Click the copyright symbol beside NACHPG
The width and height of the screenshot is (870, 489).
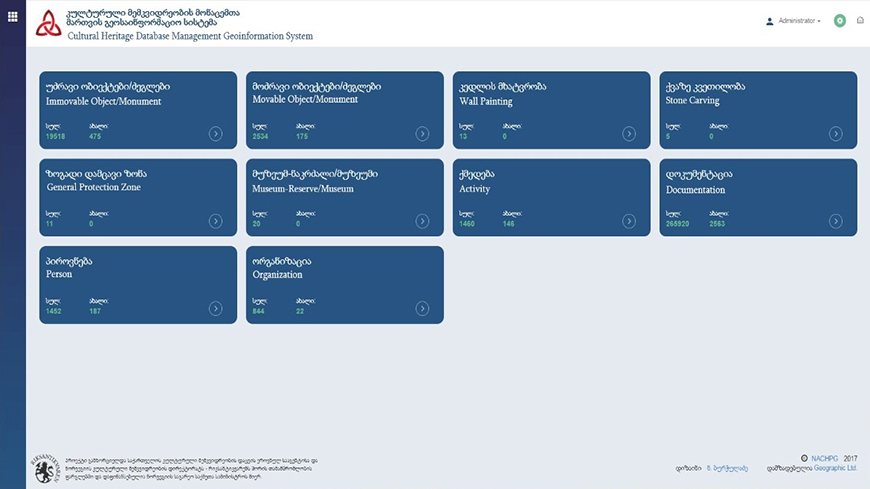coord(804,458)
